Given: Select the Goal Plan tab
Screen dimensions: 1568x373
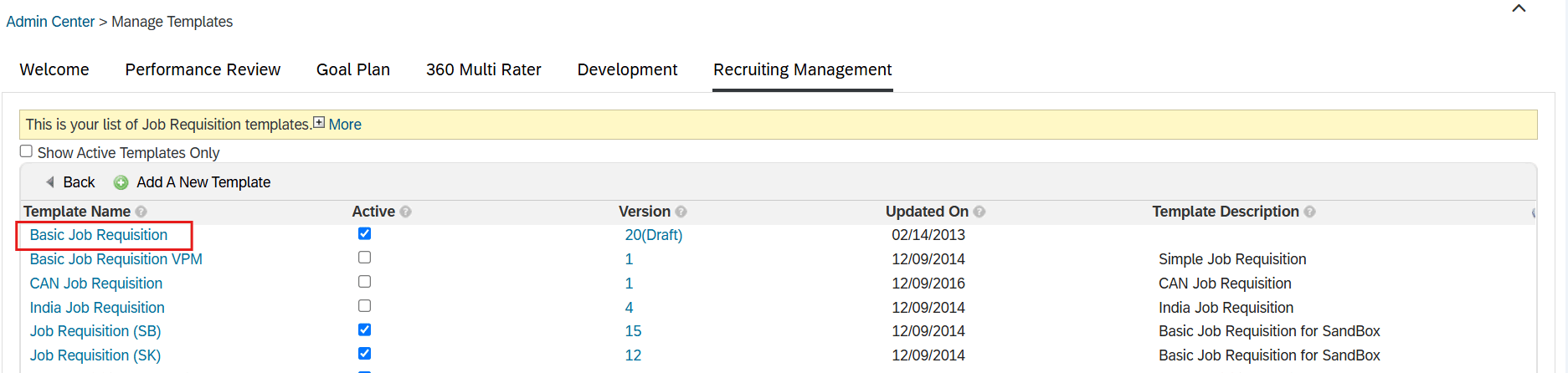Looking at the screenshot, I should (x=353, y=69).
